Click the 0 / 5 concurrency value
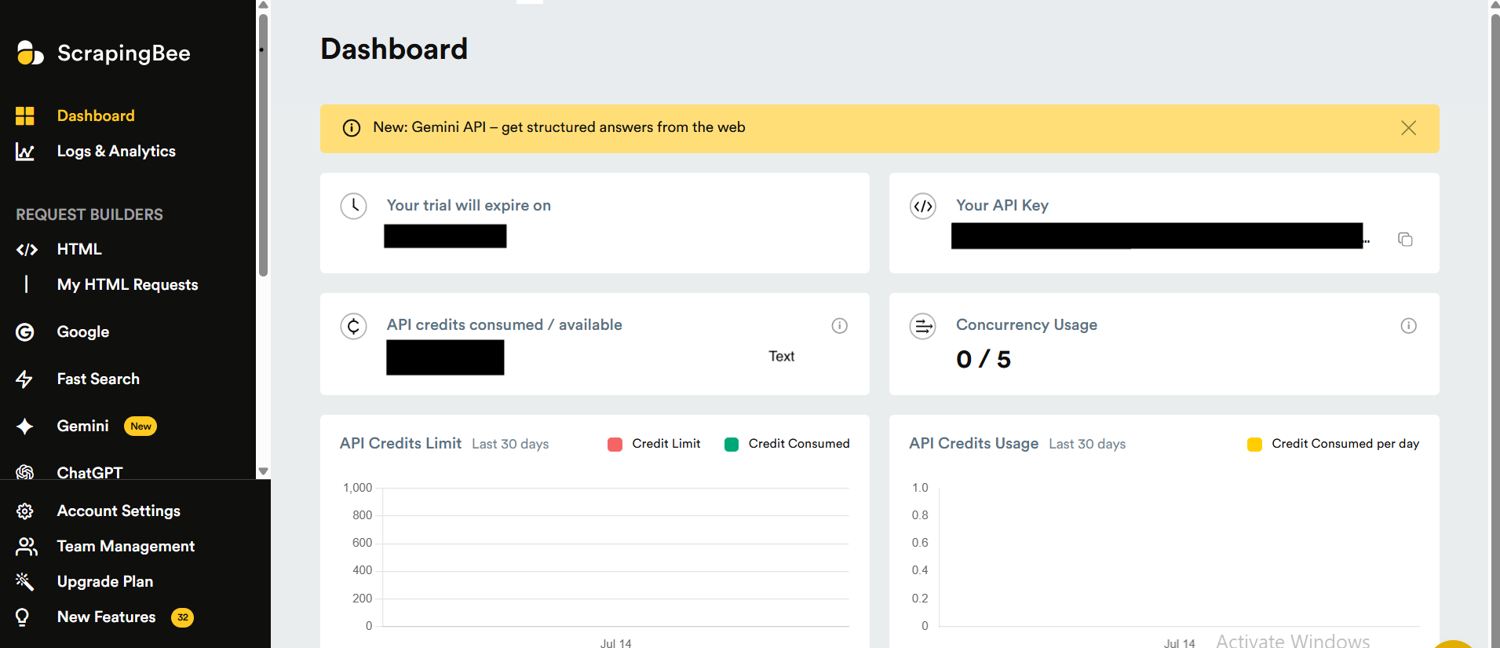The image size is (1500, 648). 984,360
